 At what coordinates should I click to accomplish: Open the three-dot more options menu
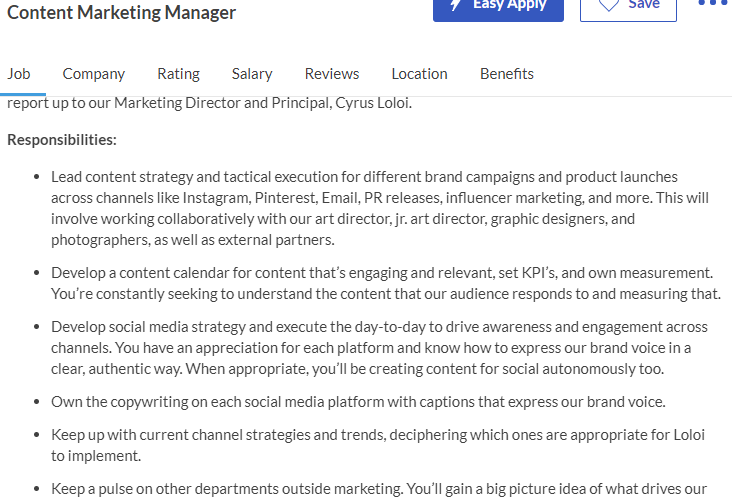pos(713,3)
